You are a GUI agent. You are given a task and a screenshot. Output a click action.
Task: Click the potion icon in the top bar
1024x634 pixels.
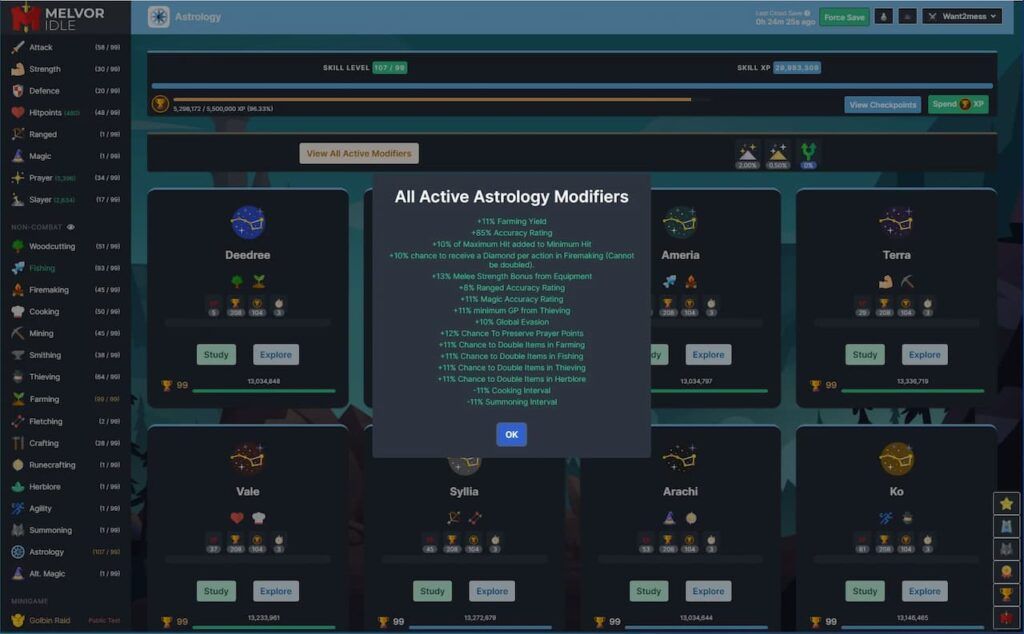coord(884,17)
